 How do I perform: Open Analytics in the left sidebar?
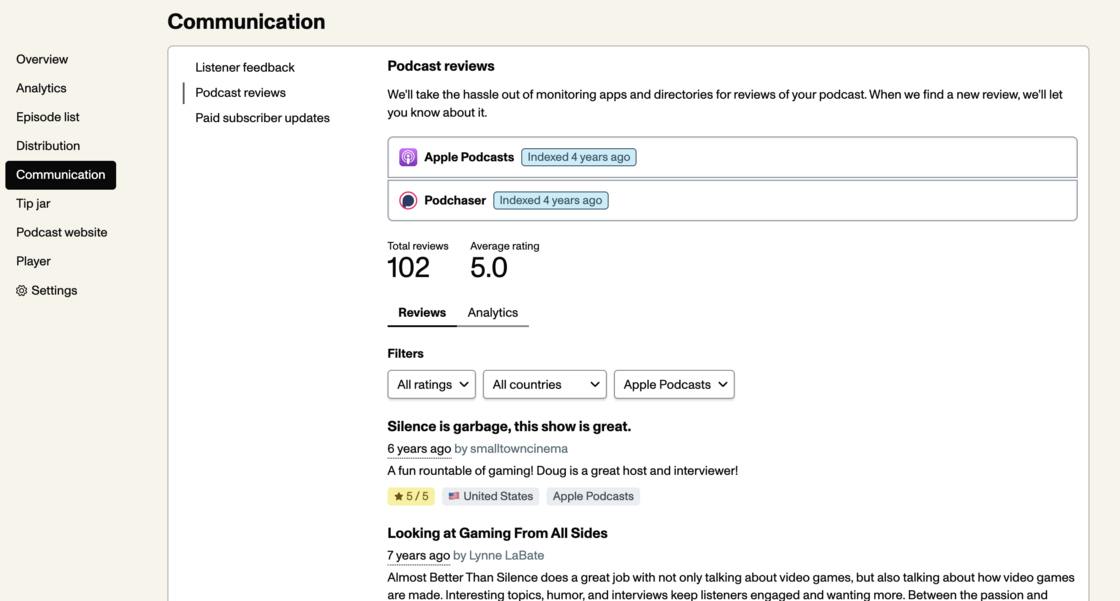[41, 88]
